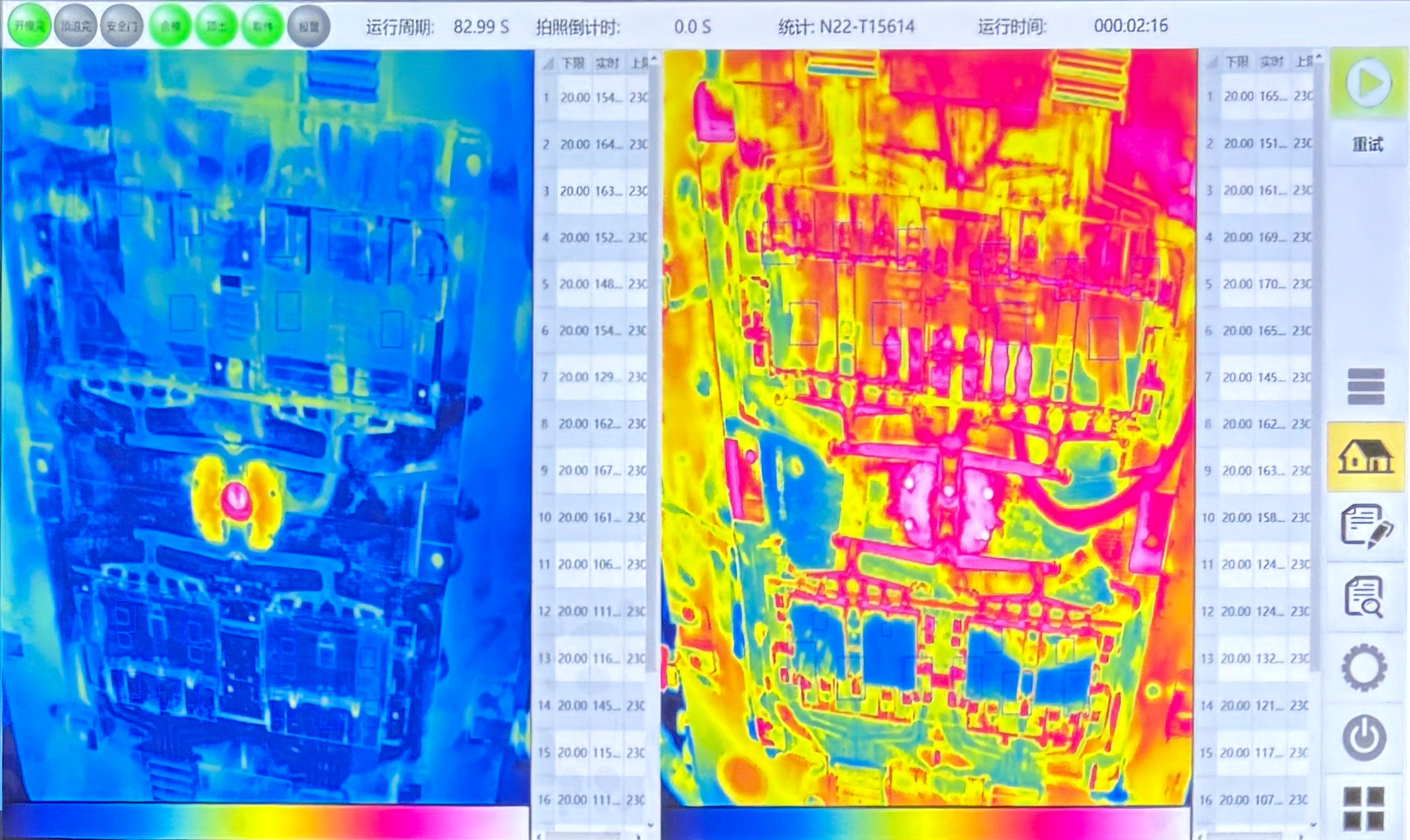Open settings gear icon in sidebar
Screen dimensions: 1410x840
point(1364,668)
